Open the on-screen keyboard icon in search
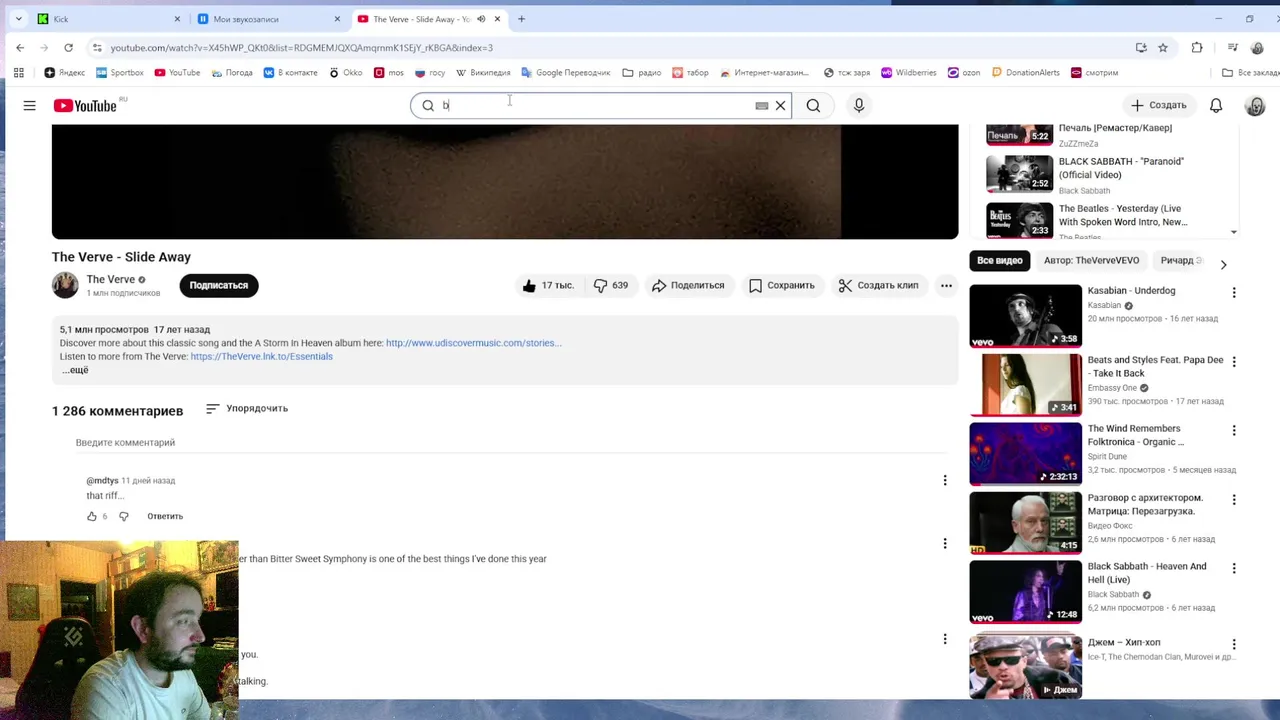The height and width of the screenshot is (720, 1280). (x=762, y=105)
